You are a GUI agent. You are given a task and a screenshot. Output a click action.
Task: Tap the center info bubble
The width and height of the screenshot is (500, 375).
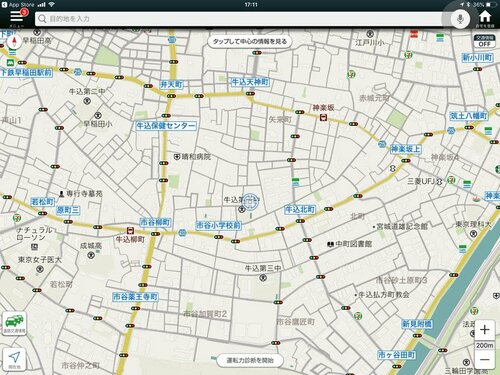[x=250, y=42]
